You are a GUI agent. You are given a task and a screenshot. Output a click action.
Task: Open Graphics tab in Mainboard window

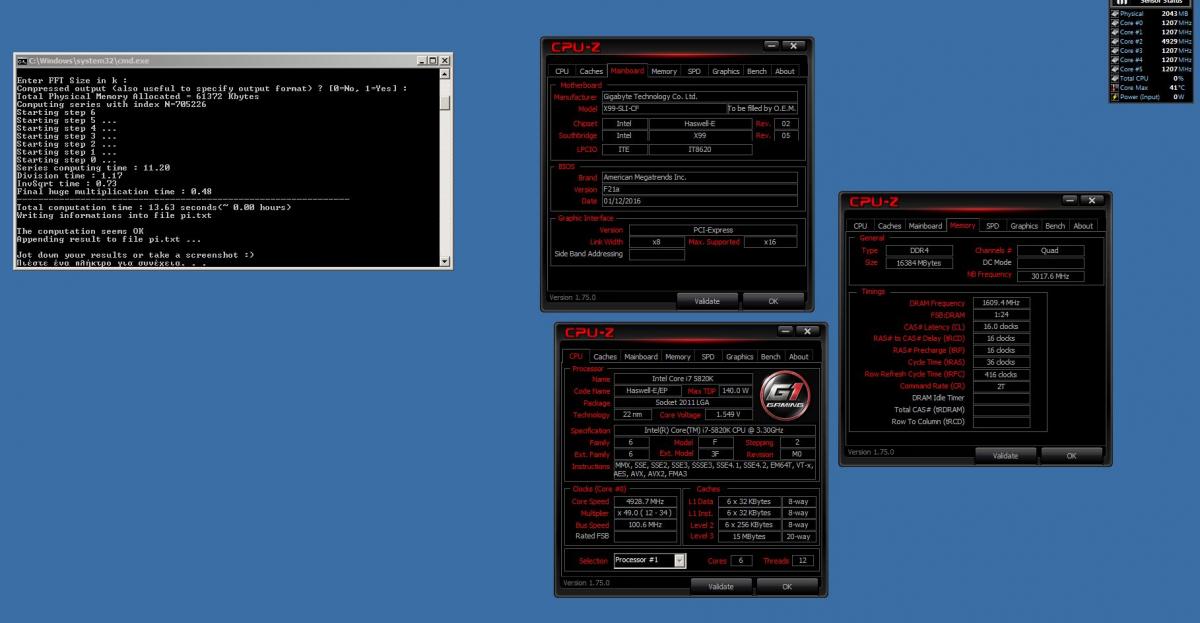coord(726,71)
